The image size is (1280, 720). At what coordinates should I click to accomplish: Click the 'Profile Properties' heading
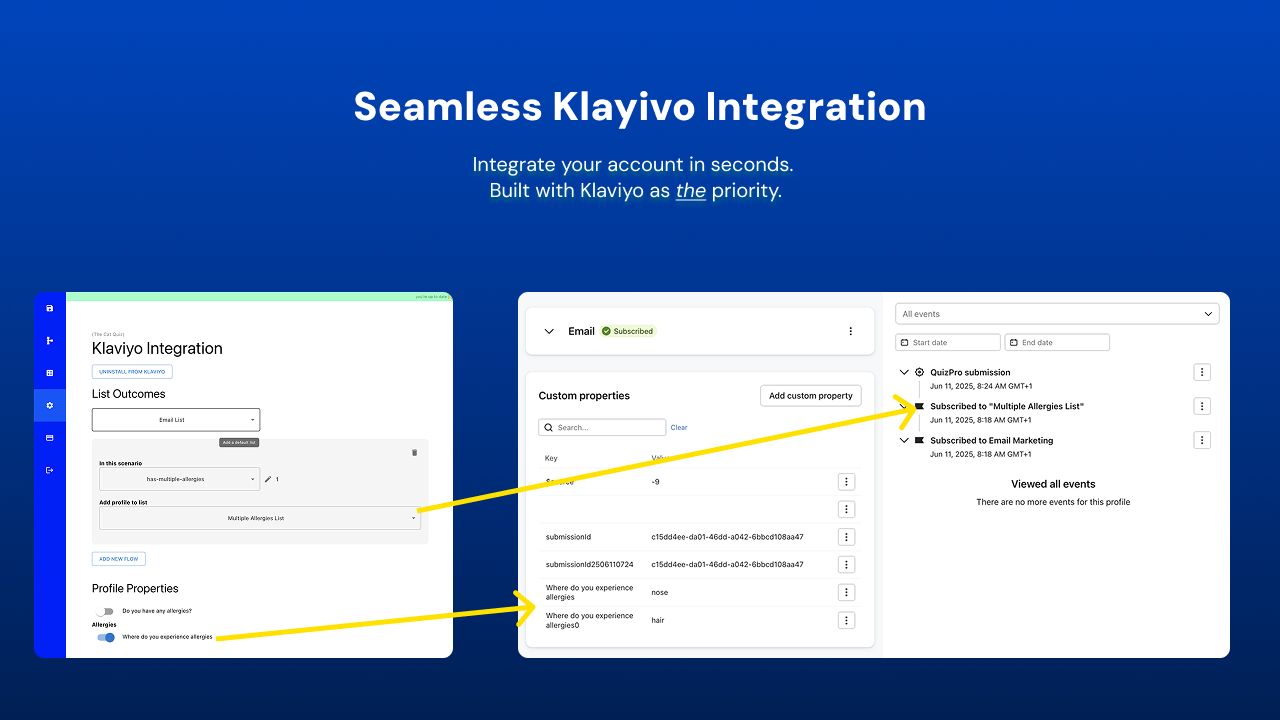(135, 588)
